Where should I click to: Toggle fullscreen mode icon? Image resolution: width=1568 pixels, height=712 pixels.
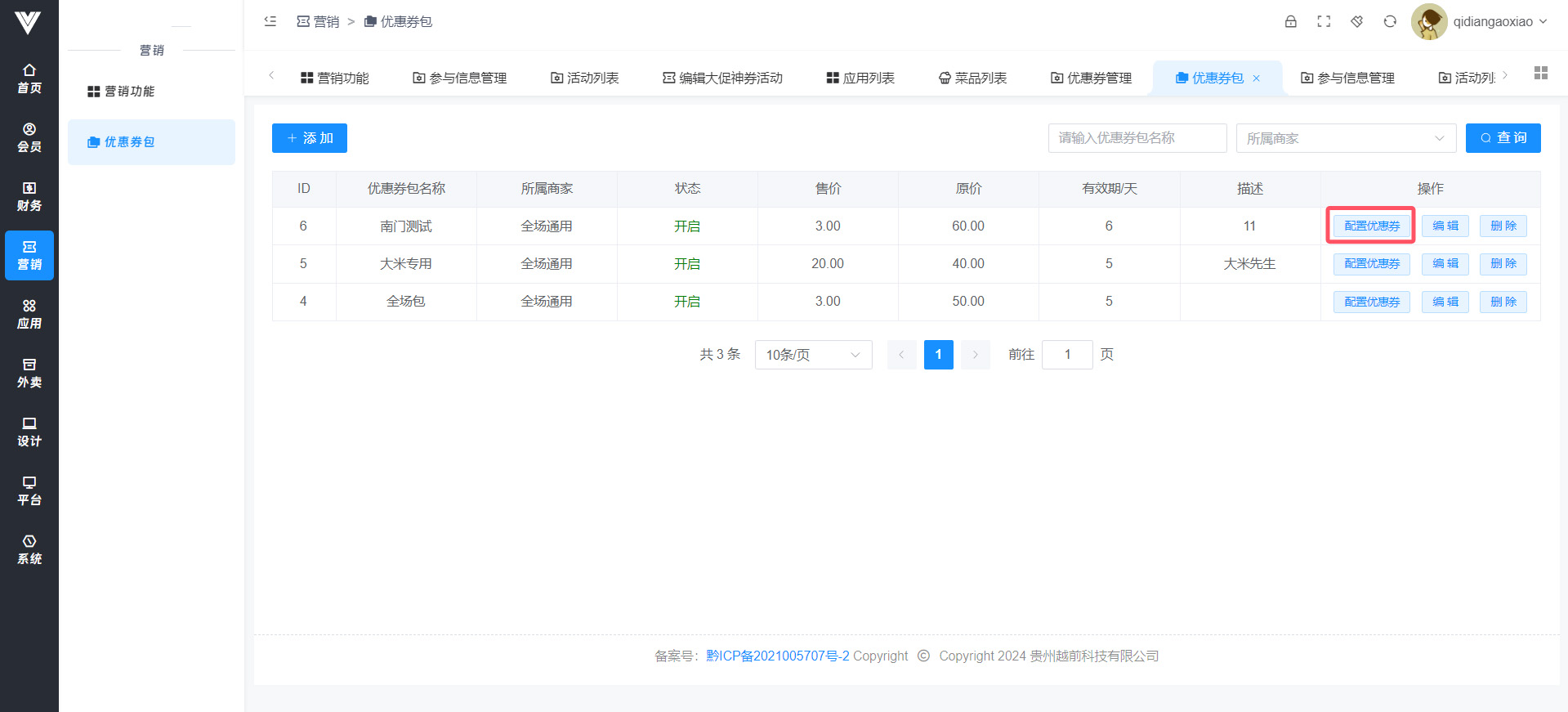1324,22
